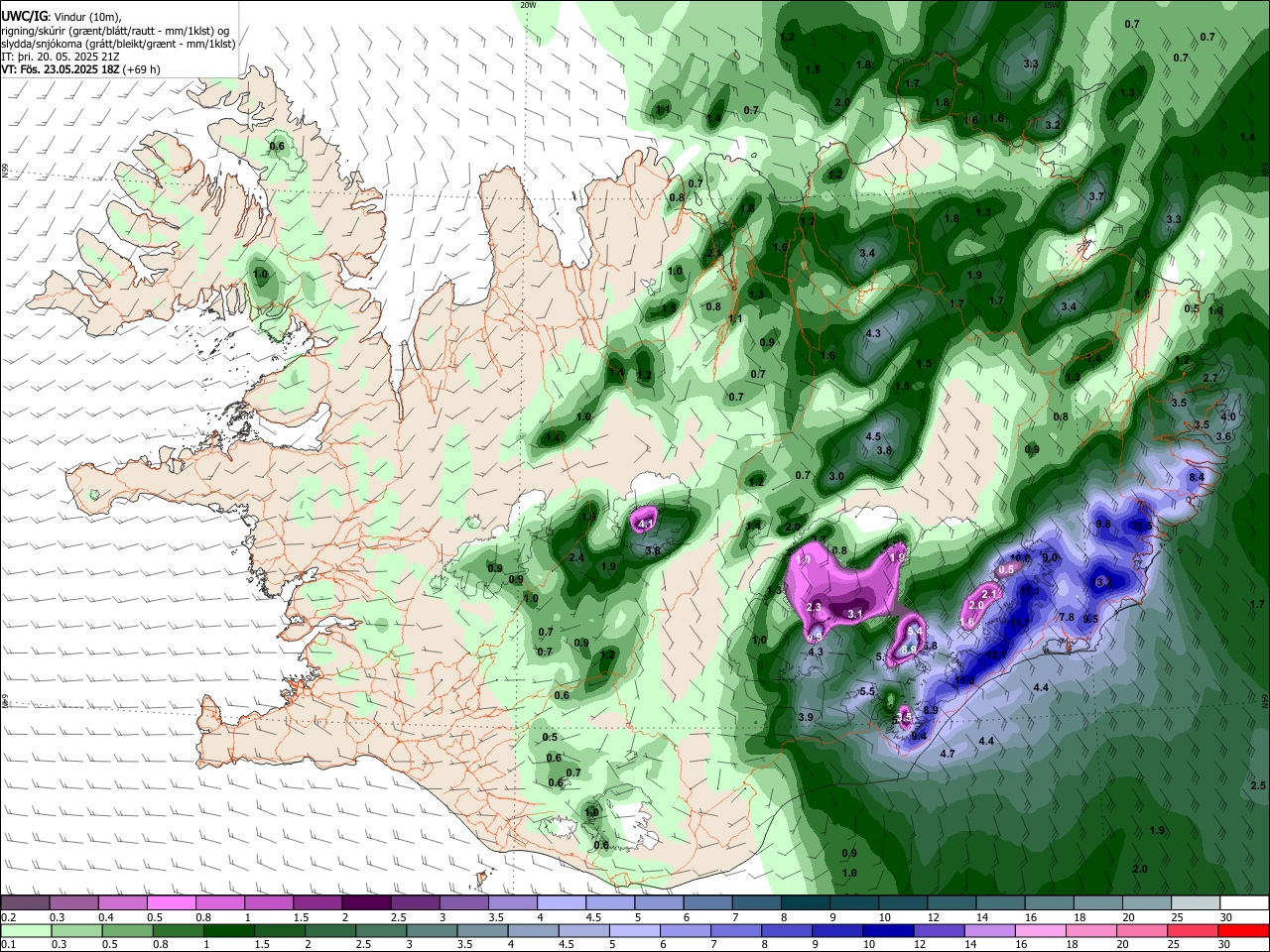The width and height of the screenshot is (1270, 952).
Task: Pick the crimson swatch between 25 and 30
Action: point(1194,930)
